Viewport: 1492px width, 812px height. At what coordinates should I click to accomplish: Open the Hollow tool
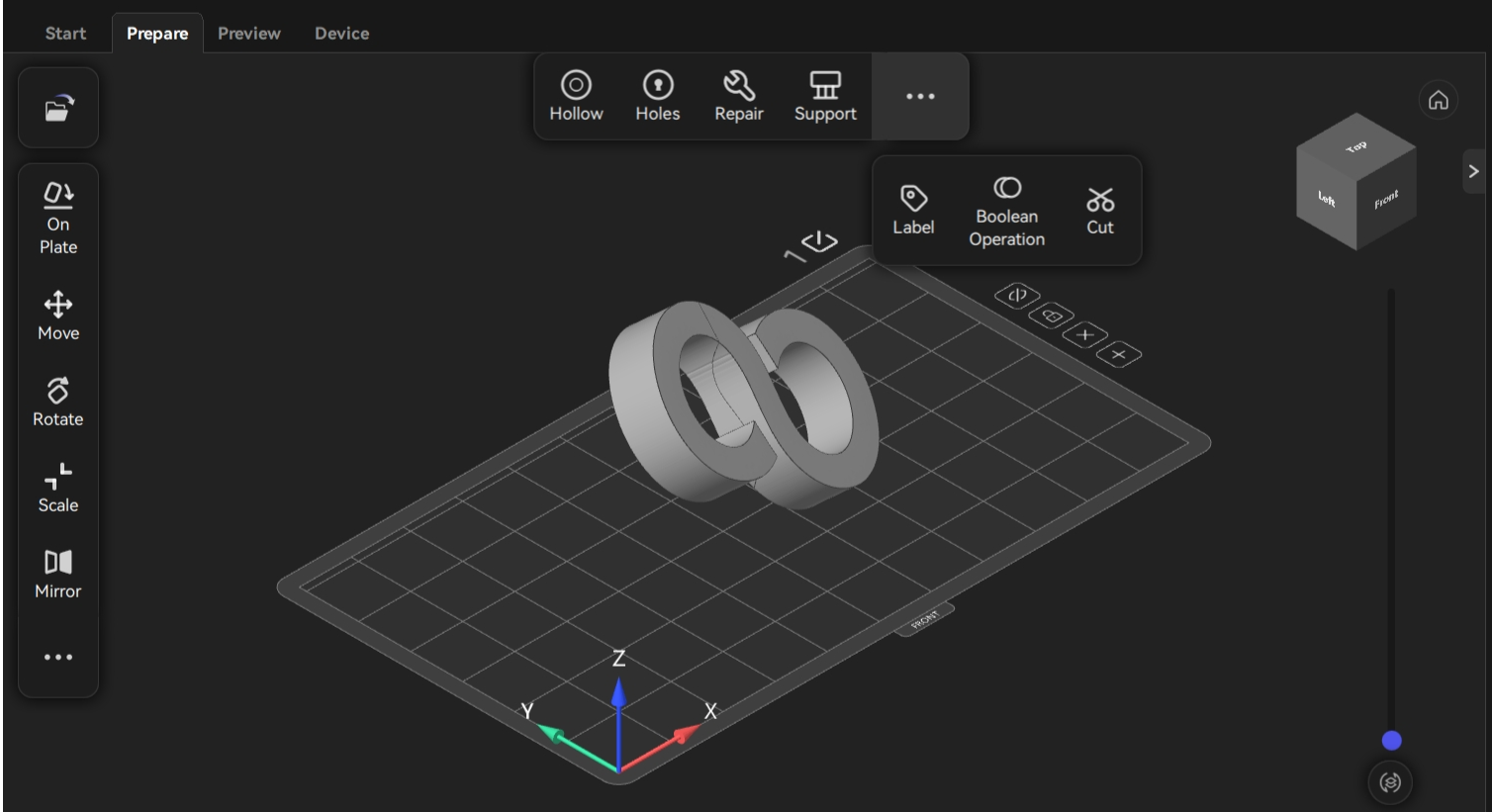pos(576,96)
